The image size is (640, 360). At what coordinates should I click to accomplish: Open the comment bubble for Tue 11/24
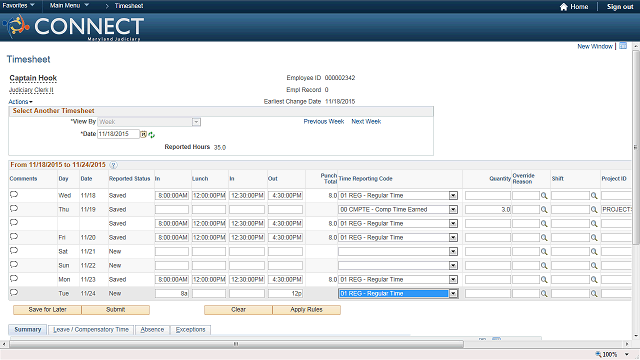[x=14, y=293]
